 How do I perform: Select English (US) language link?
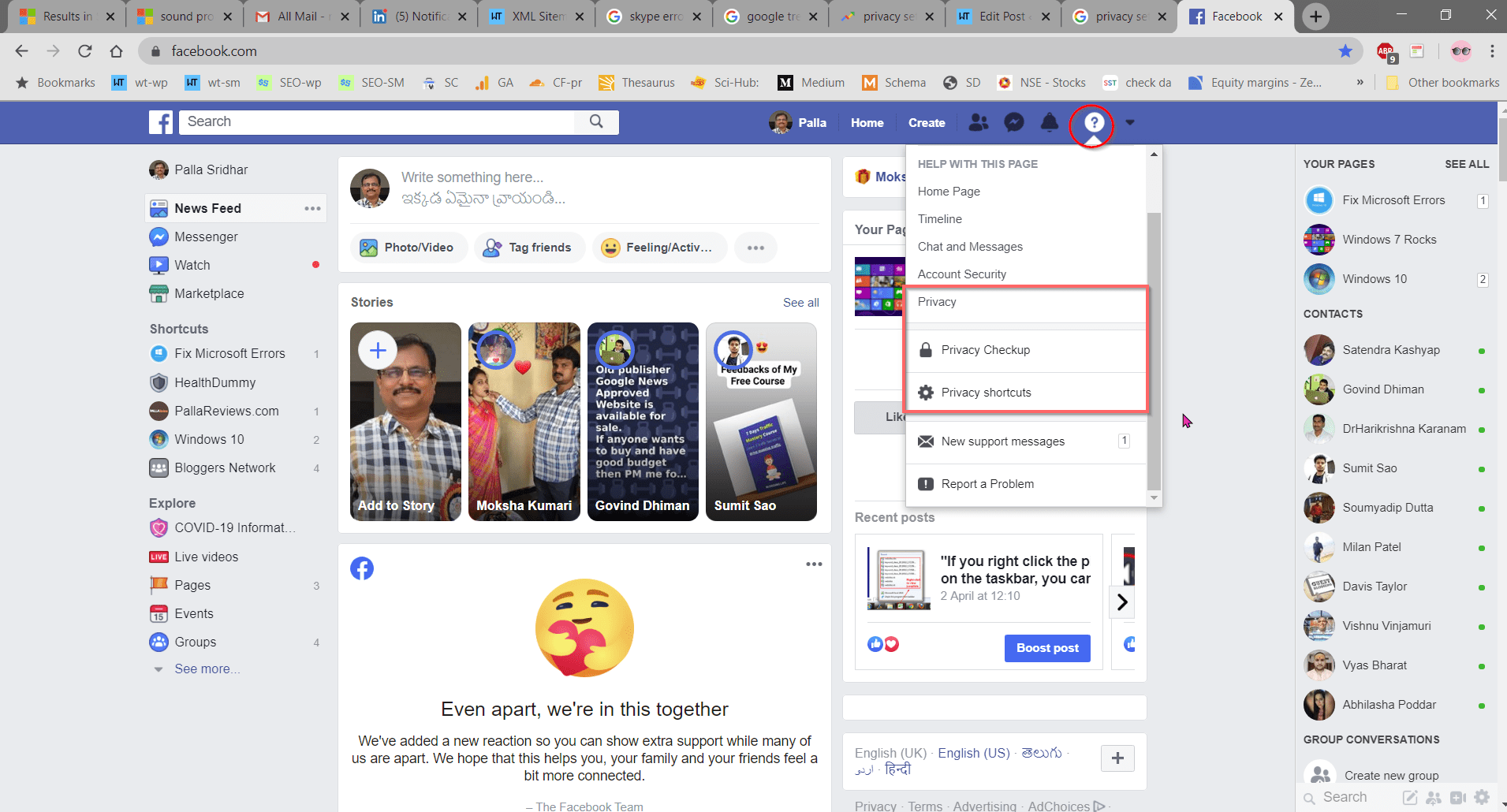(974, 753)
